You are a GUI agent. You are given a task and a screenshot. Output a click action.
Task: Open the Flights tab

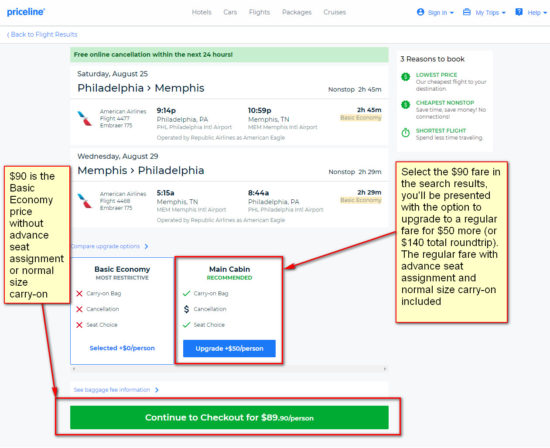click(x=260, y=12)
